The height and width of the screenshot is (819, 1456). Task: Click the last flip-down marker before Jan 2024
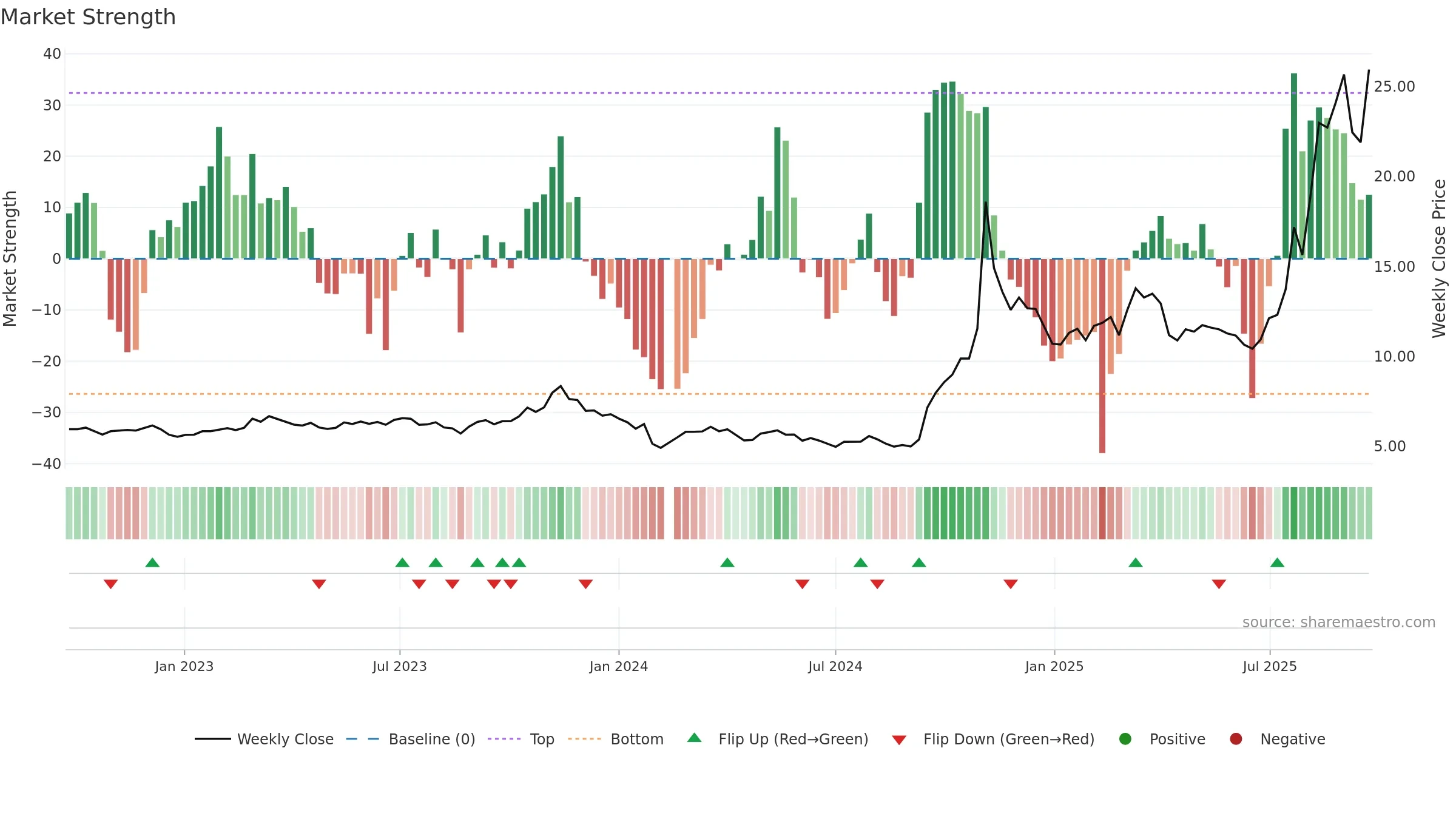tap(585, 584)
